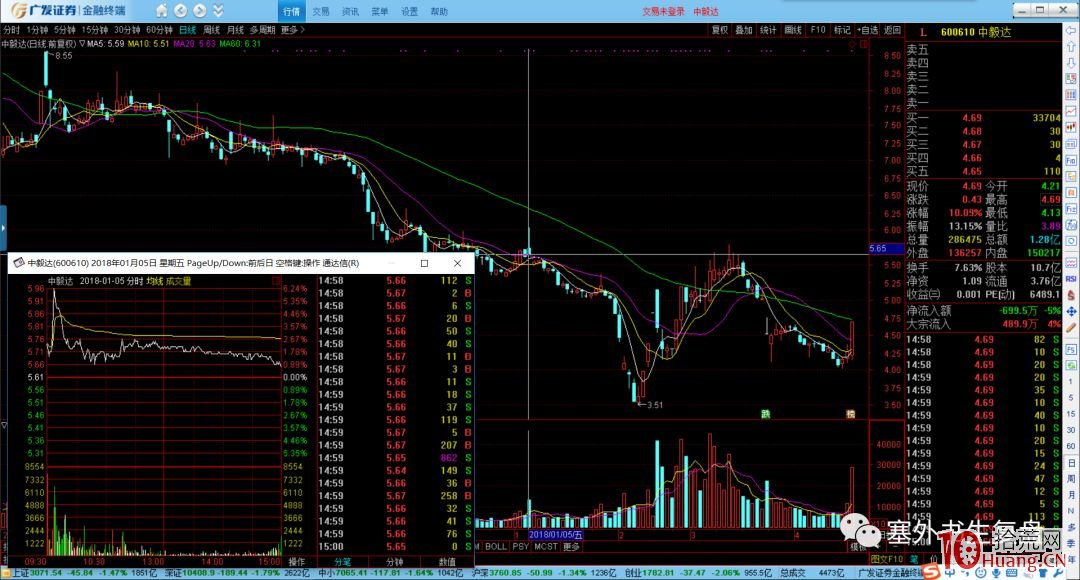Add stock via +自选 button
This screenshot has height=580, width=1080.
[x=867, y=30]
